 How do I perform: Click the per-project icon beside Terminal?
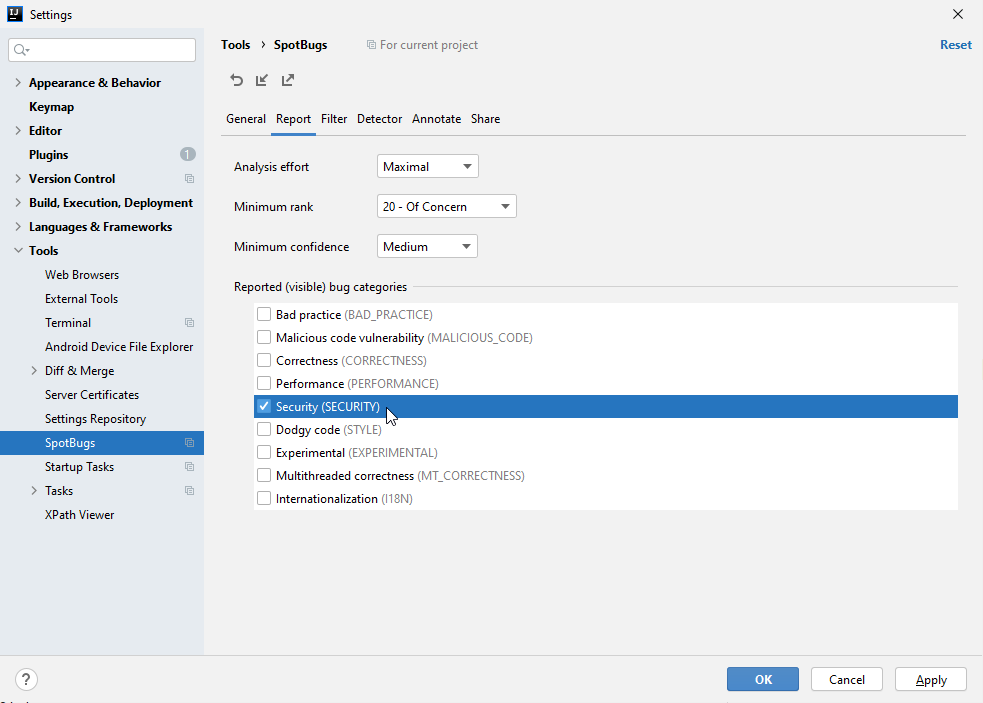click(x=187, y=322)
